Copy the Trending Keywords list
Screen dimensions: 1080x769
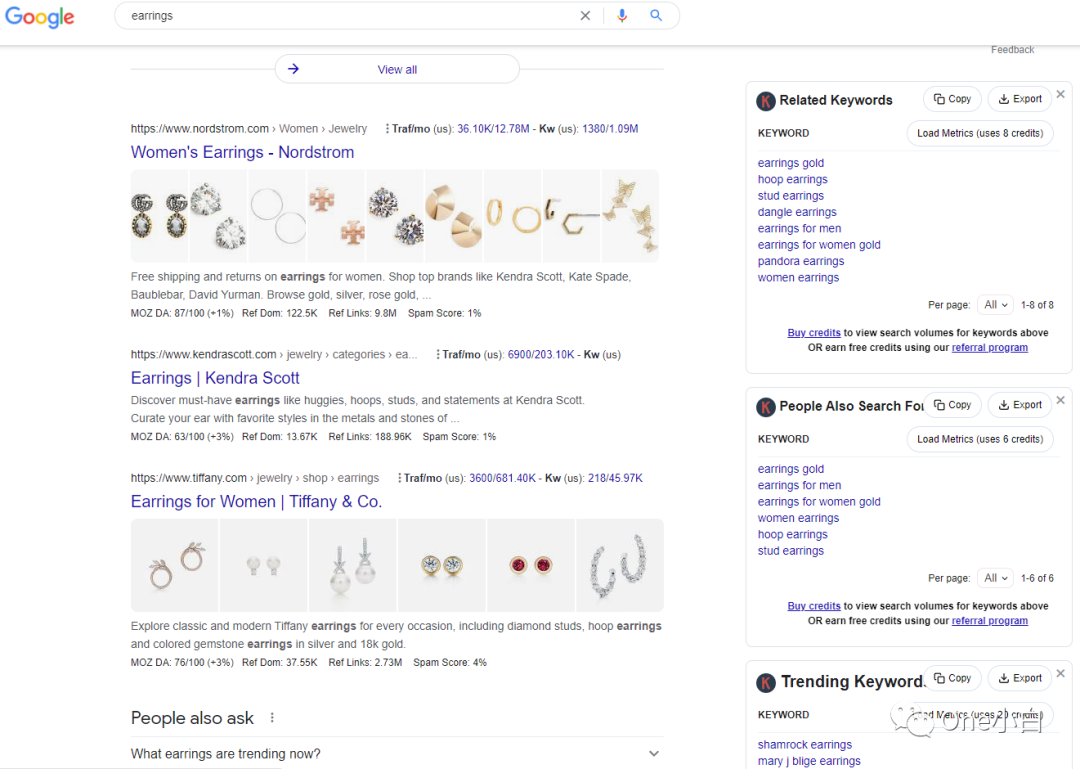click(x=952, y=678)
